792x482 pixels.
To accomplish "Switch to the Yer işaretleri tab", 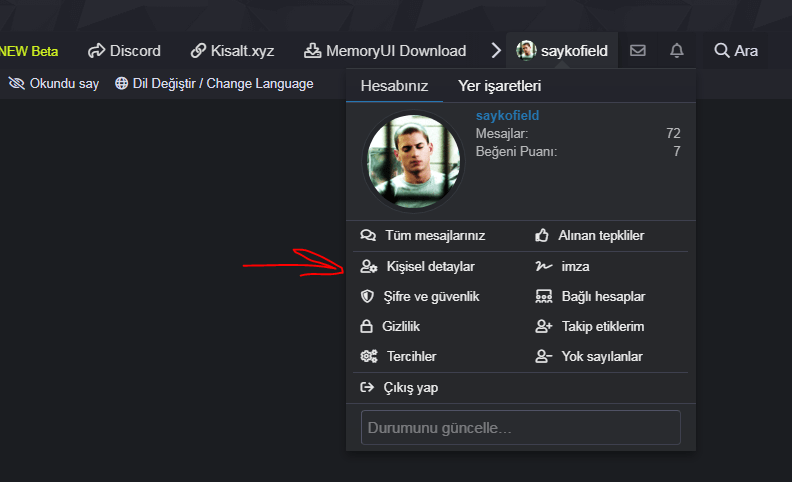I will click(x=500, y=86).
